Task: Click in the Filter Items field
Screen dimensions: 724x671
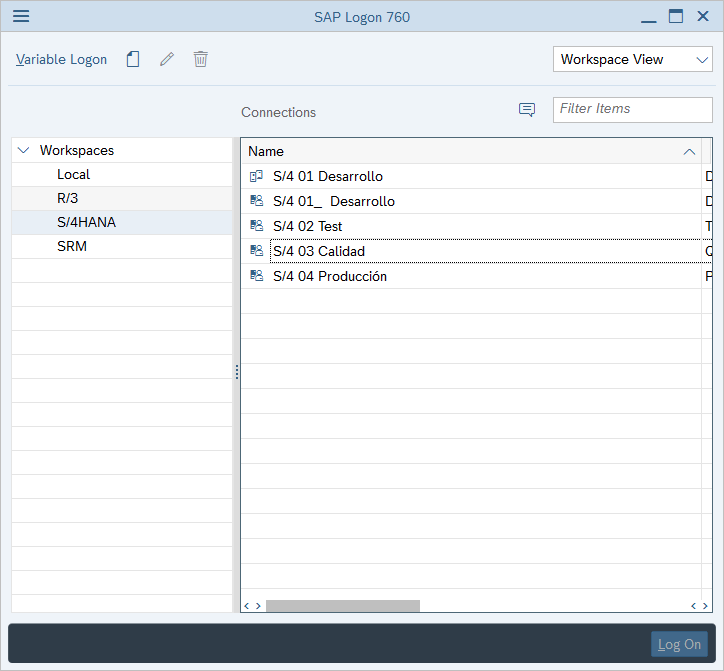Action: coord(631,109)
